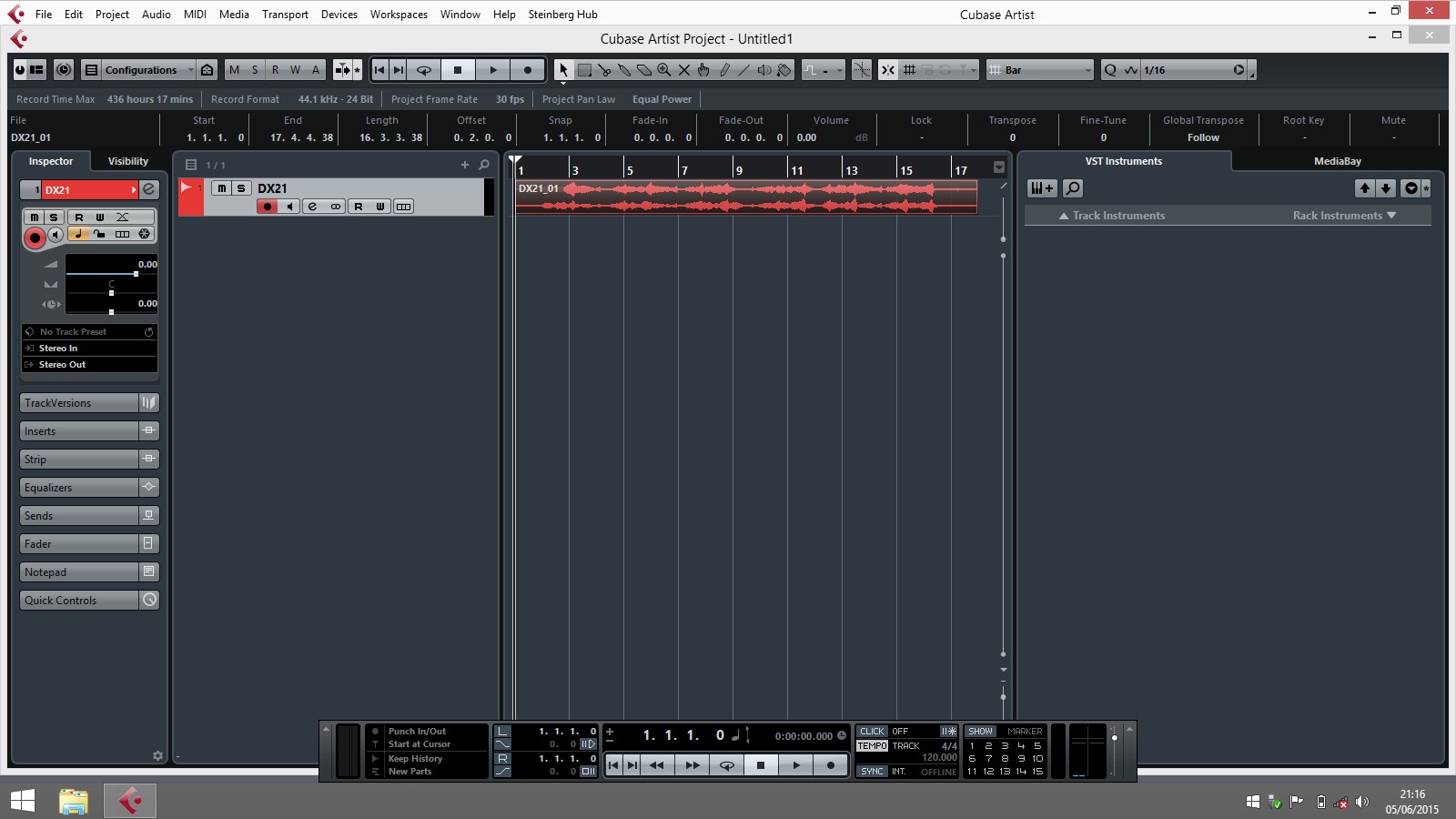Open the 1/16 quantize preset dropdown

(1185, 70)
